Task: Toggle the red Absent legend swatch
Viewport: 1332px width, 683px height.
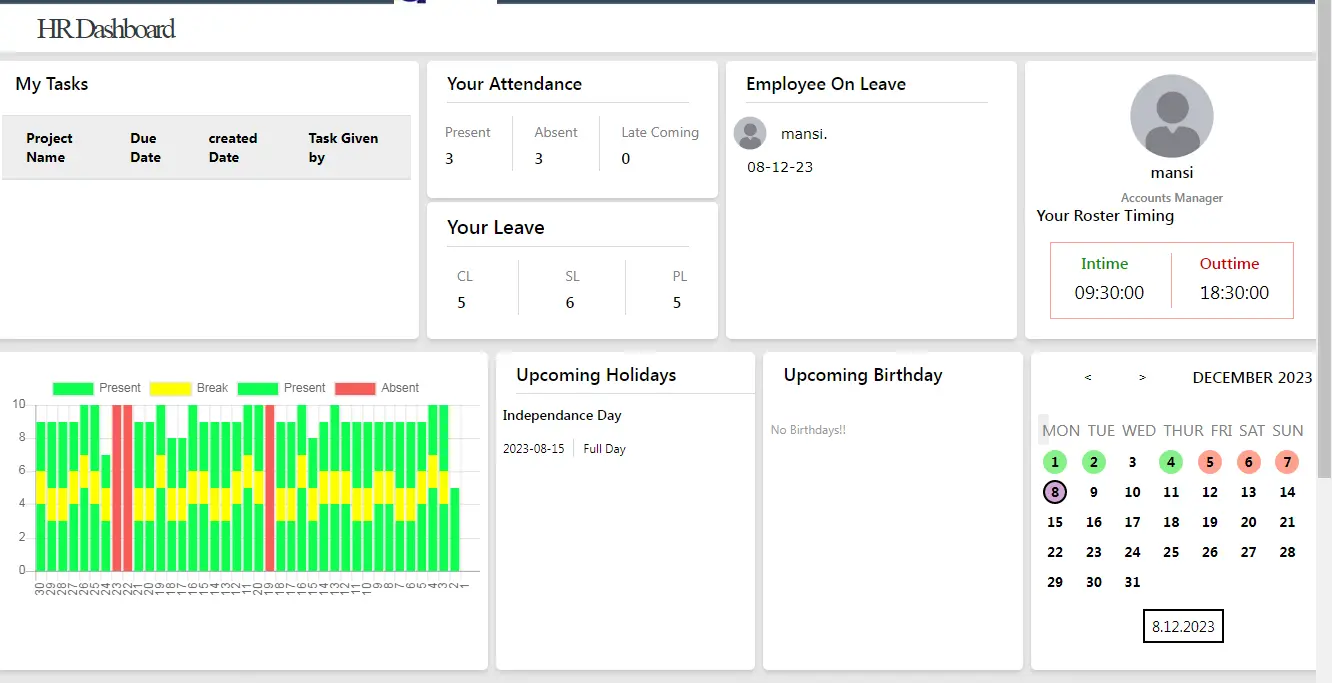Action: (355, 388)
